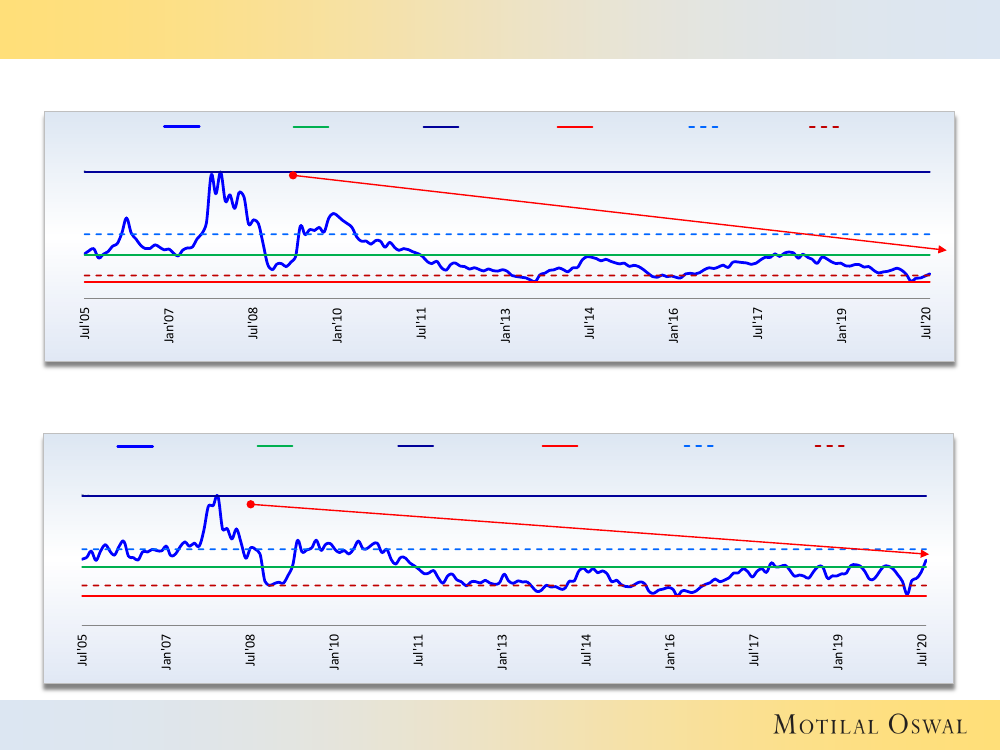The width and height of the screenshot is (1000, 750).
Task: Click the thick blue legend line in bottom chart
Action: point(135,446)
